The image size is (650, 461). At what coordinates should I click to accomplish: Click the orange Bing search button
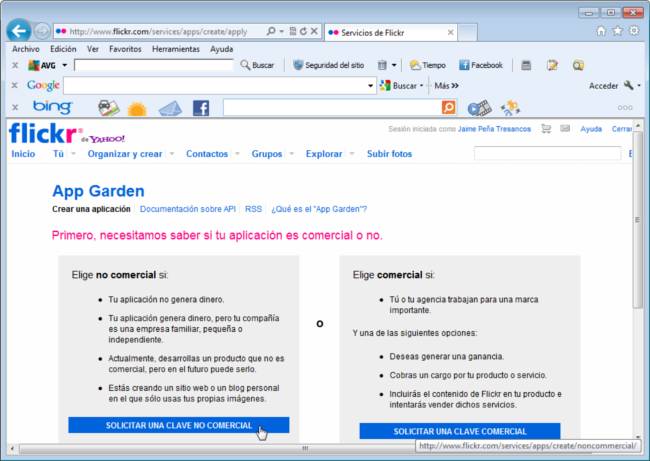click(449, 107)
